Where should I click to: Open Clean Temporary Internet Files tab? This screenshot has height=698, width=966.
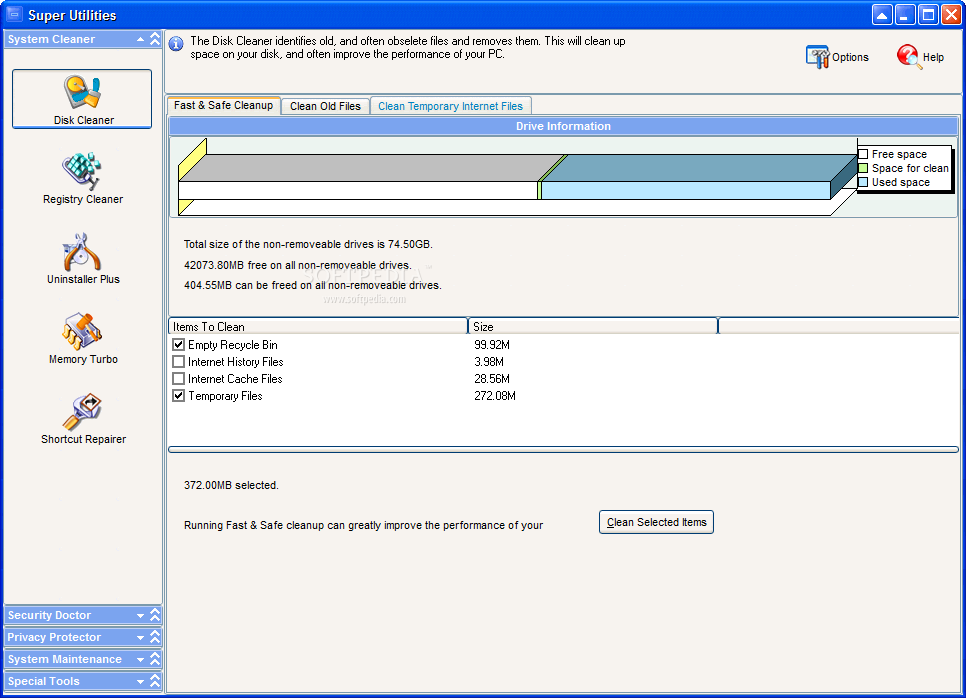450,106
